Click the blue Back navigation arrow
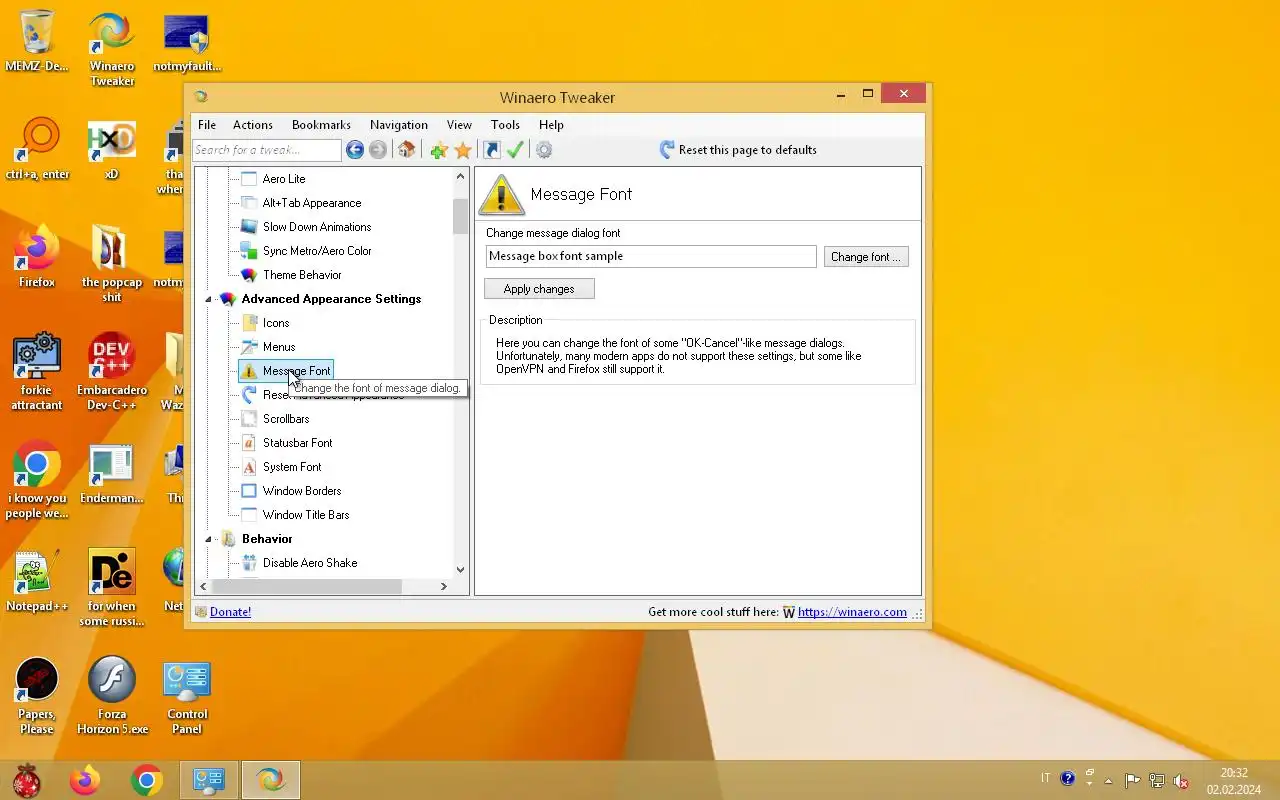 point(354,150)
